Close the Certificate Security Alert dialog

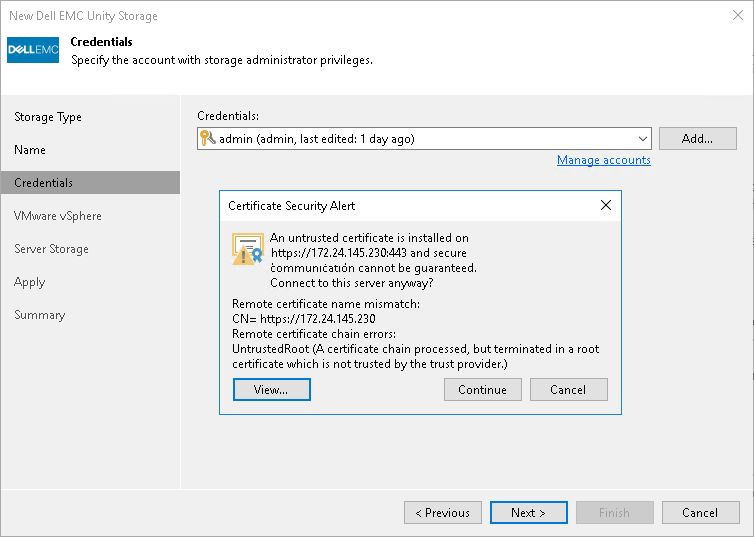point(605,205)
